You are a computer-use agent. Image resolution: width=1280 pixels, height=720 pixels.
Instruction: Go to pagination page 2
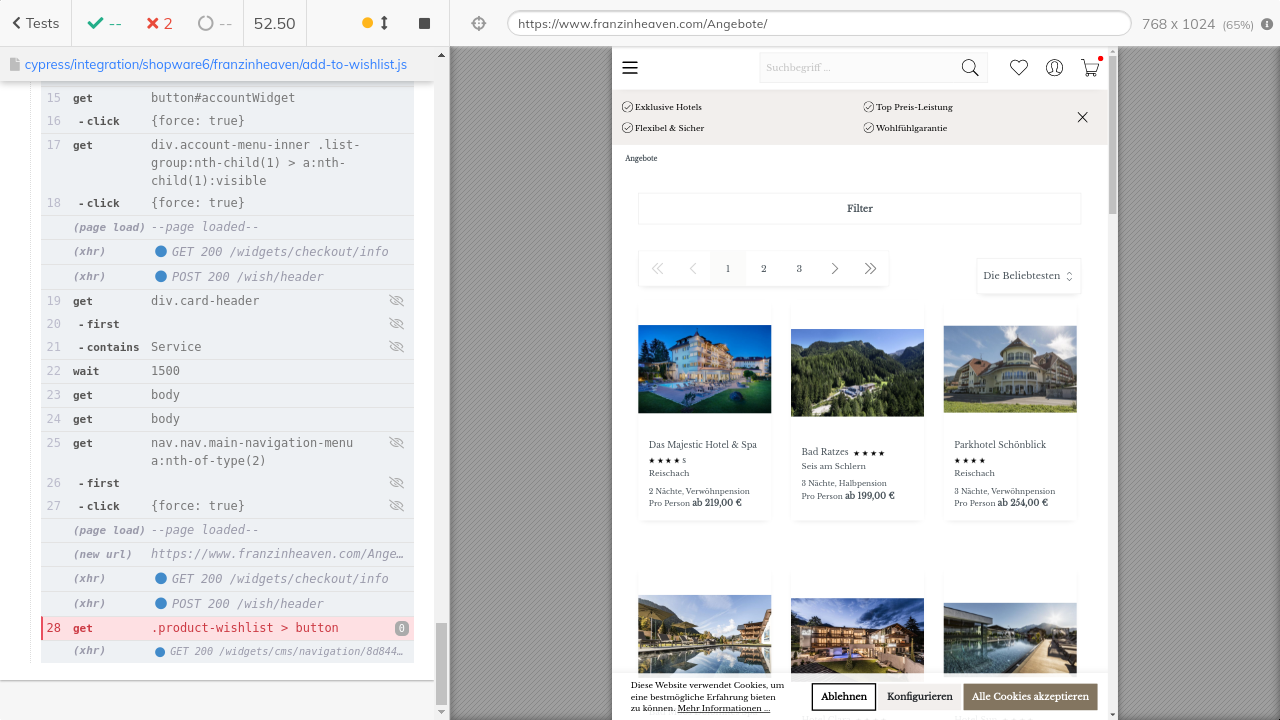[763, 269]
